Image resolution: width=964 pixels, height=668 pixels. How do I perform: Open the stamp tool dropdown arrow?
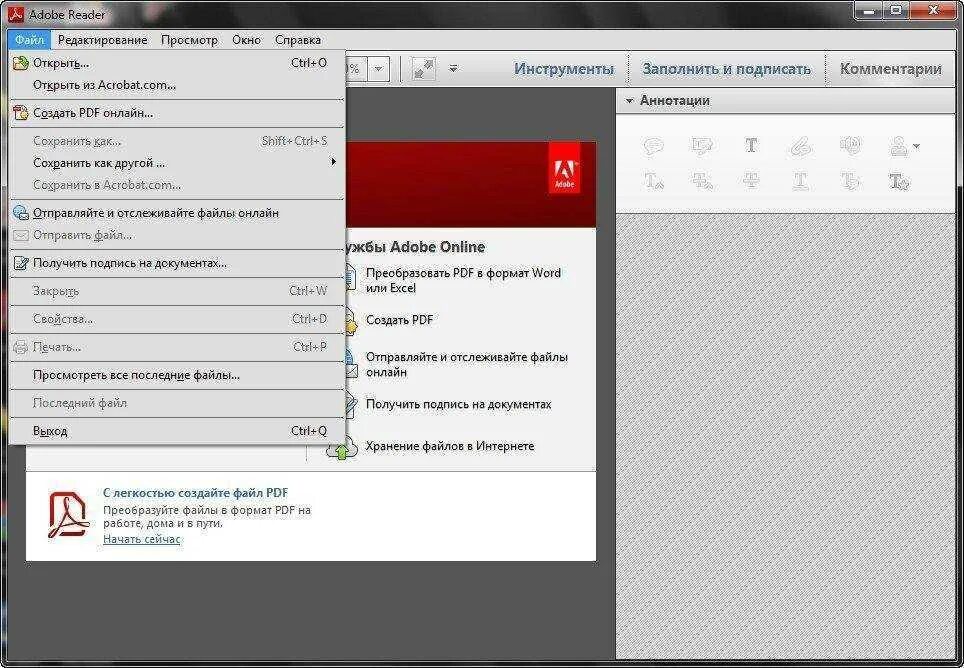(x=917, y=146)
